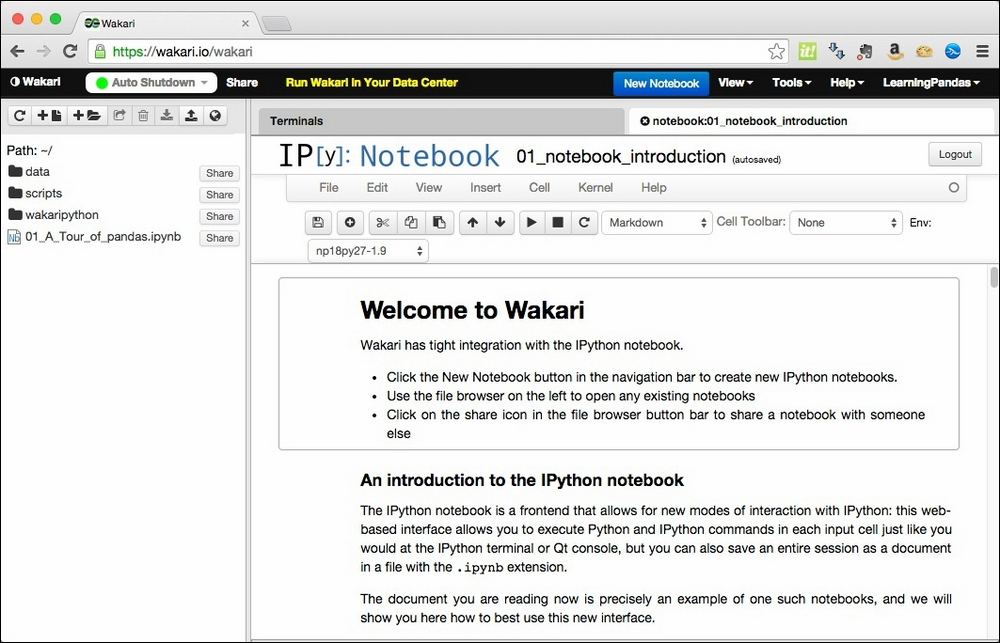Paste cell below with clipboard icon
The height and width of the screenshot is (643, 1000).
(439, 223)
